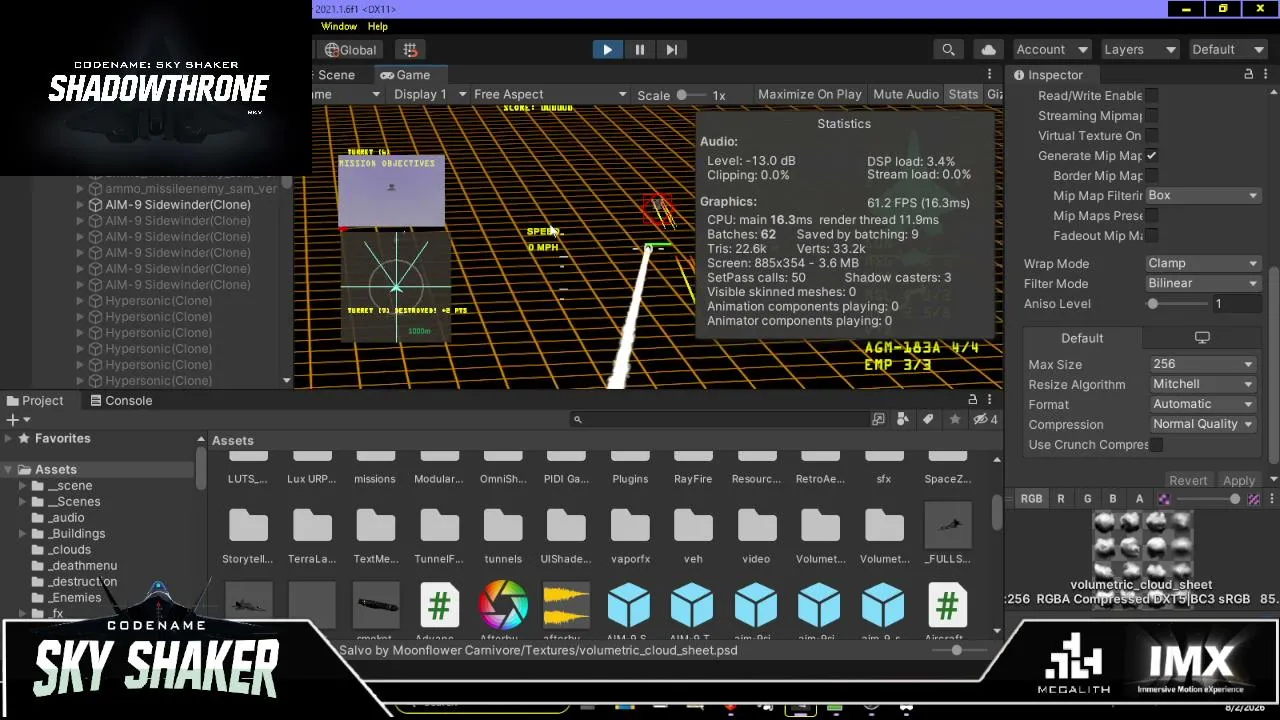
Task: Click the Play button in the toolbar
Action: (x=607, y=49)
